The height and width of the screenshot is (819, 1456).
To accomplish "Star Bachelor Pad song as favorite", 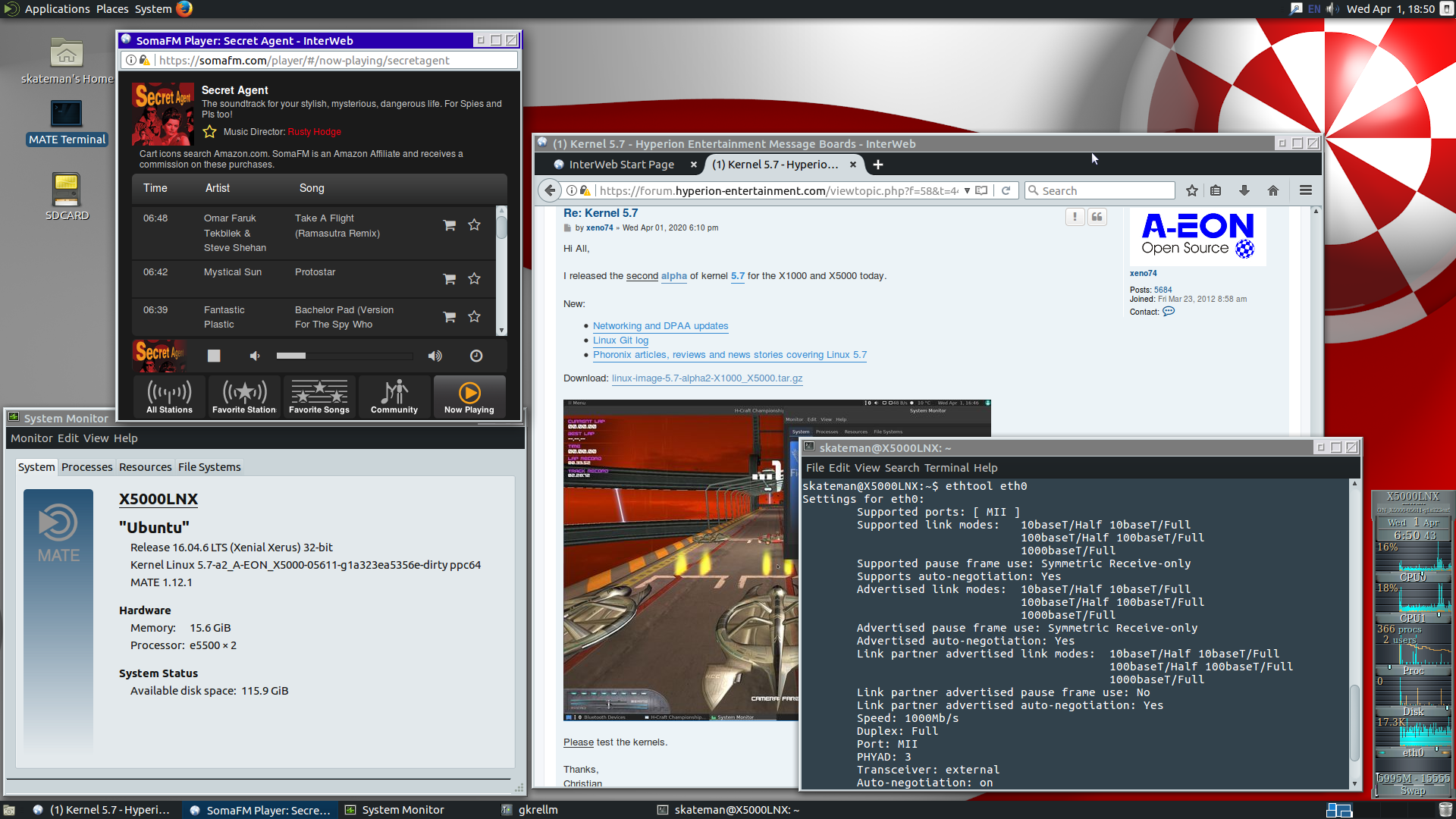I will [475, 317].
